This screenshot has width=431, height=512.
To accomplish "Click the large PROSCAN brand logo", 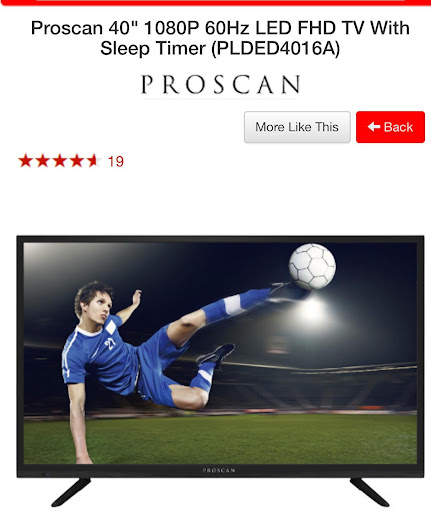I will coord(220,85).
